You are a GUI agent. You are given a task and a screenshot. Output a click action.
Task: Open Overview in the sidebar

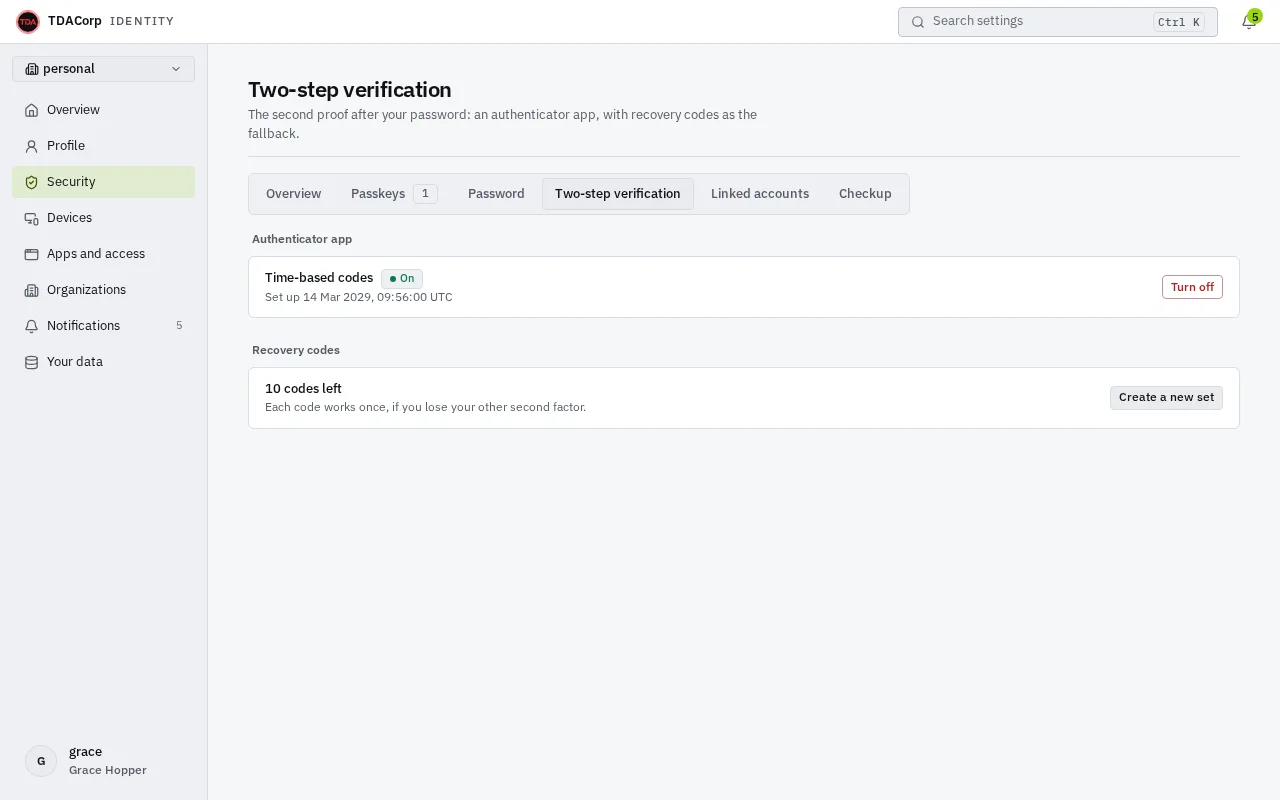tap(104, 110)
